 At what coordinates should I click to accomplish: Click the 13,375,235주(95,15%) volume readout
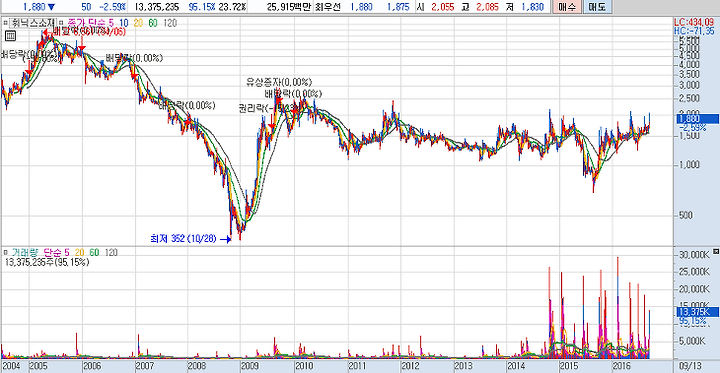[x=46, y=262]
